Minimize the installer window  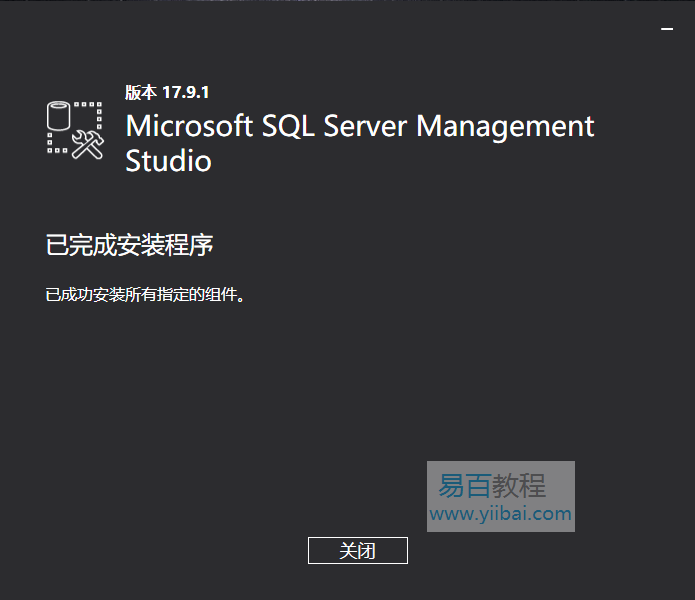667,30
